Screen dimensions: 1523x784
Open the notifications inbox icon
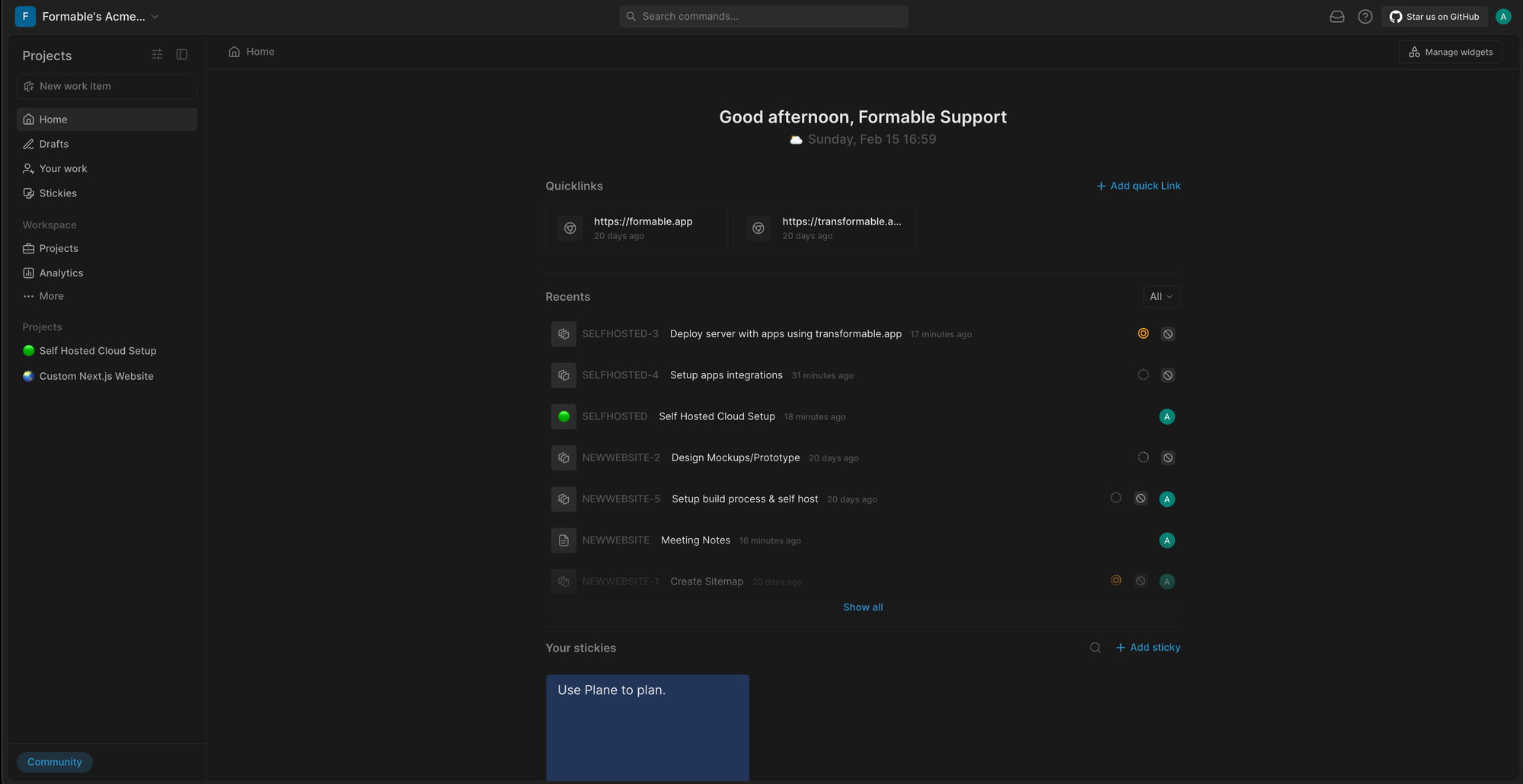pyautogui.click(x=1337, y=16)
